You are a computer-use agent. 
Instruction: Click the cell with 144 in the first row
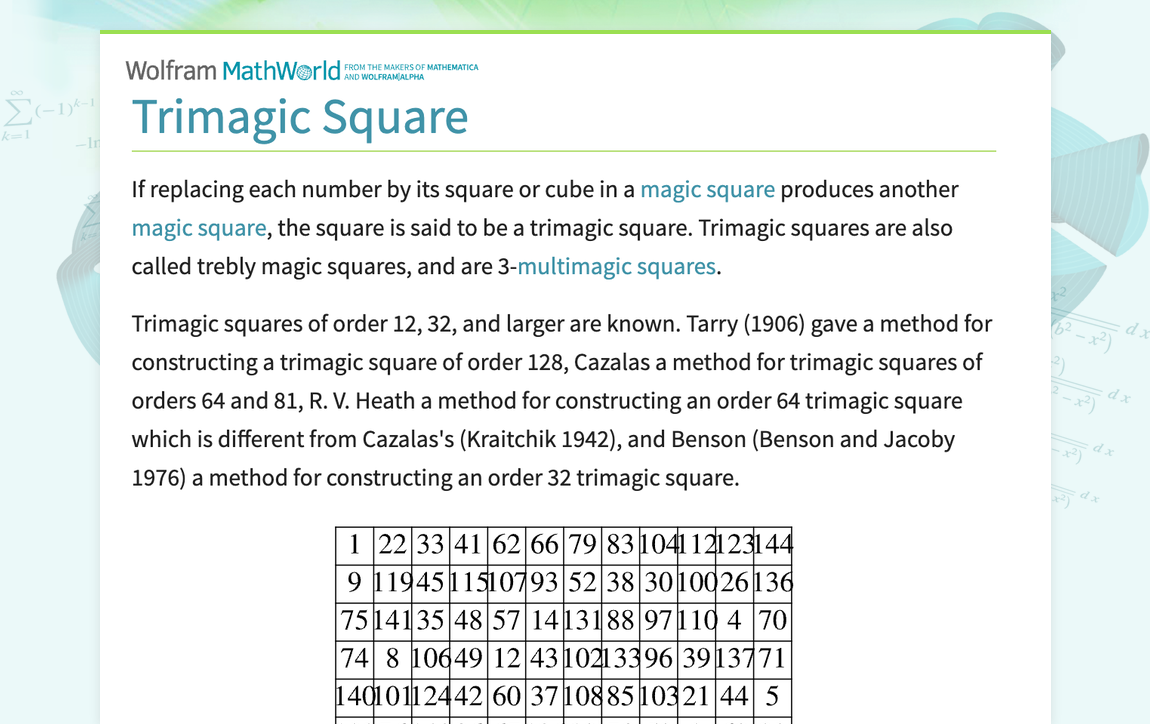(773, 544)
